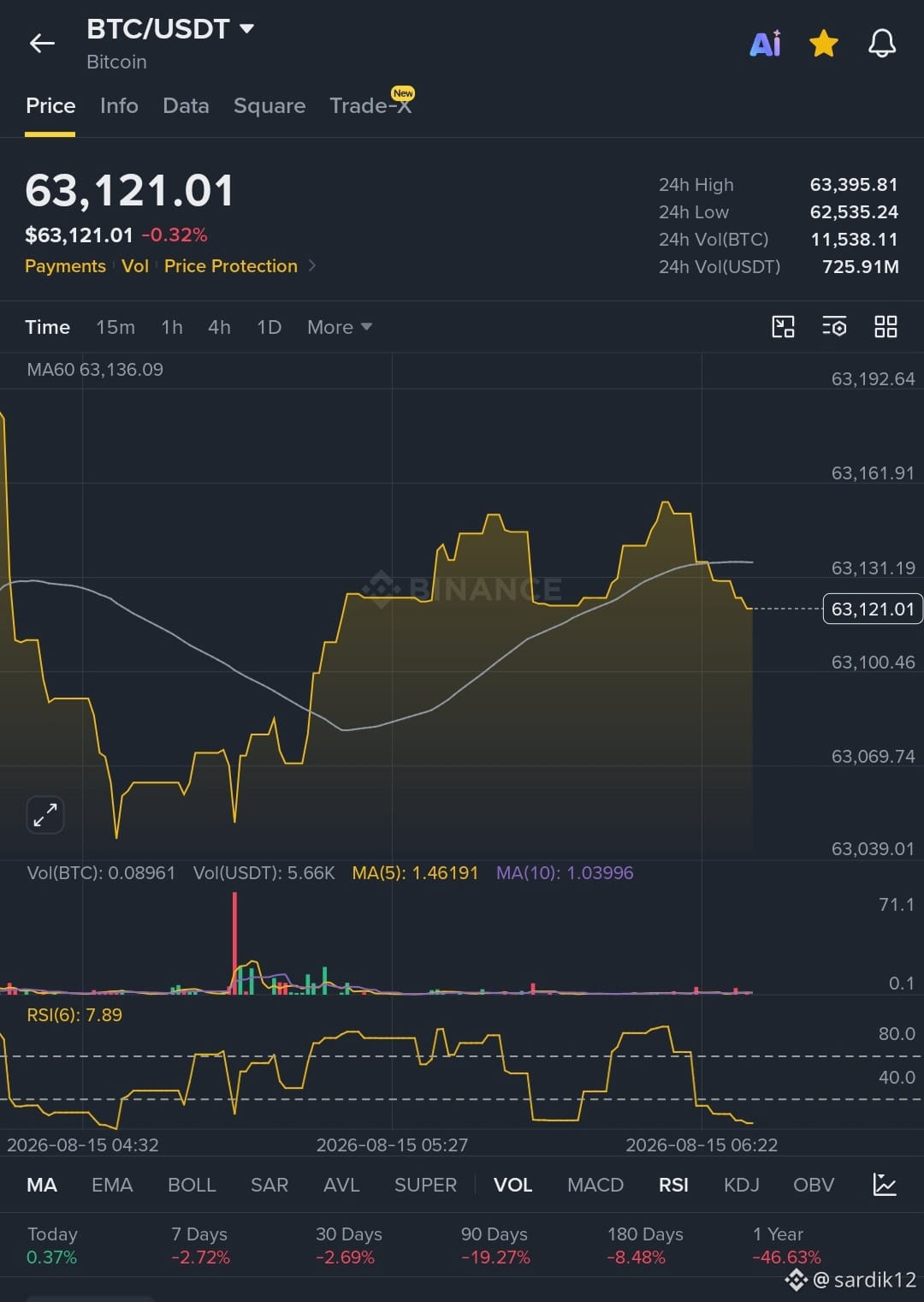The image size is (924, 1302).
Task: Tap the Vol(BTC): 0.08961 label
Action: tap(101, 873)
